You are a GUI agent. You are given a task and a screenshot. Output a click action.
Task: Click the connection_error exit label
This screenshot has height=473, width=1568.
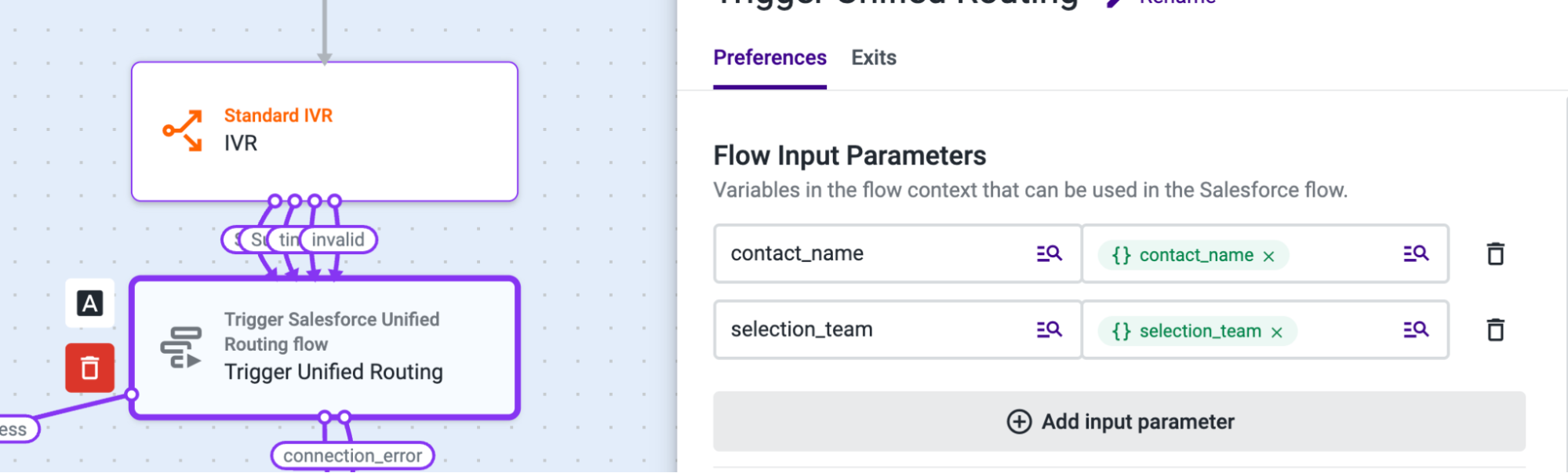352,456
